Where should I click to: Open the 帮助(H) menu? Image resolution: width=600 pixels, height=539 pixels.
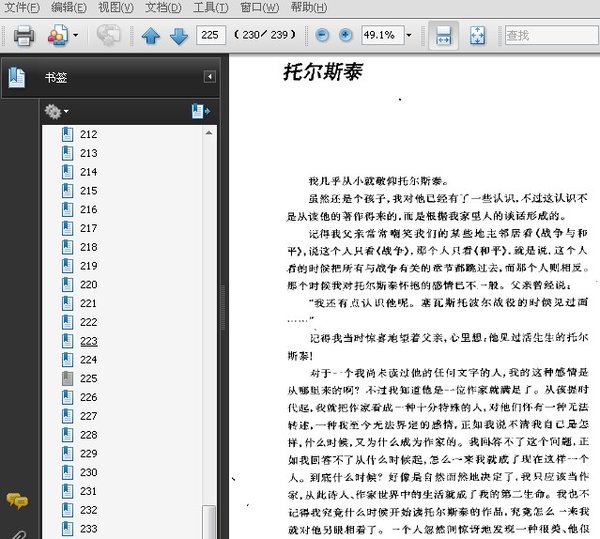tap(309, 7)
